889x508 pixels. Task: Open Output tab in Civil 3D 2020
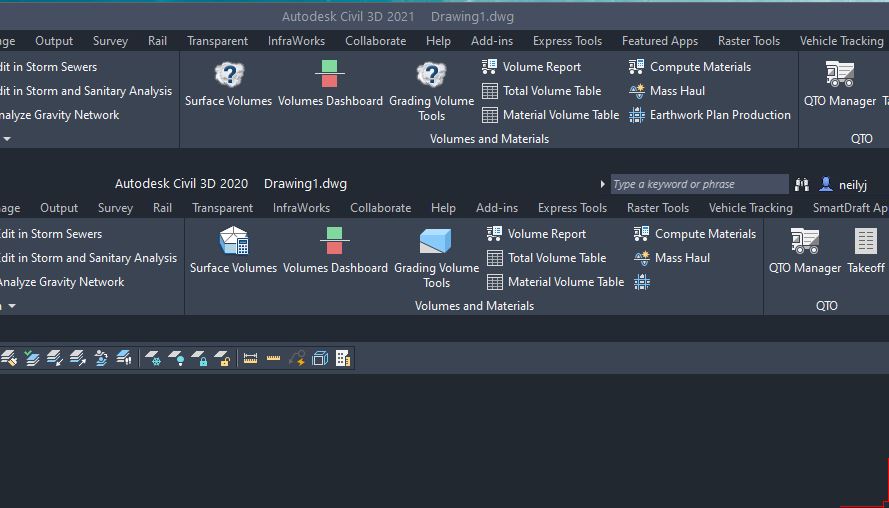pyautogui.click(x=59, y=208)
